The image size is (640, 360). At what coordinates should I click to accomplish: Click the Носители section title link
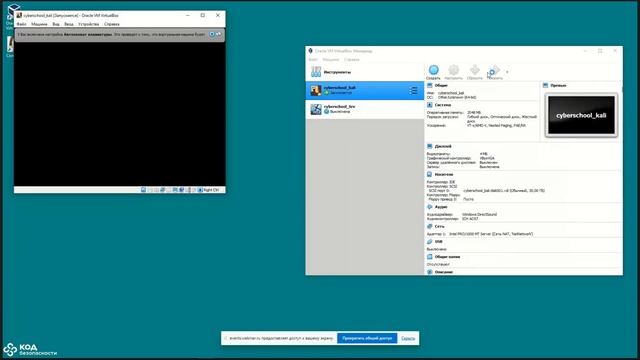pos(444,174)
